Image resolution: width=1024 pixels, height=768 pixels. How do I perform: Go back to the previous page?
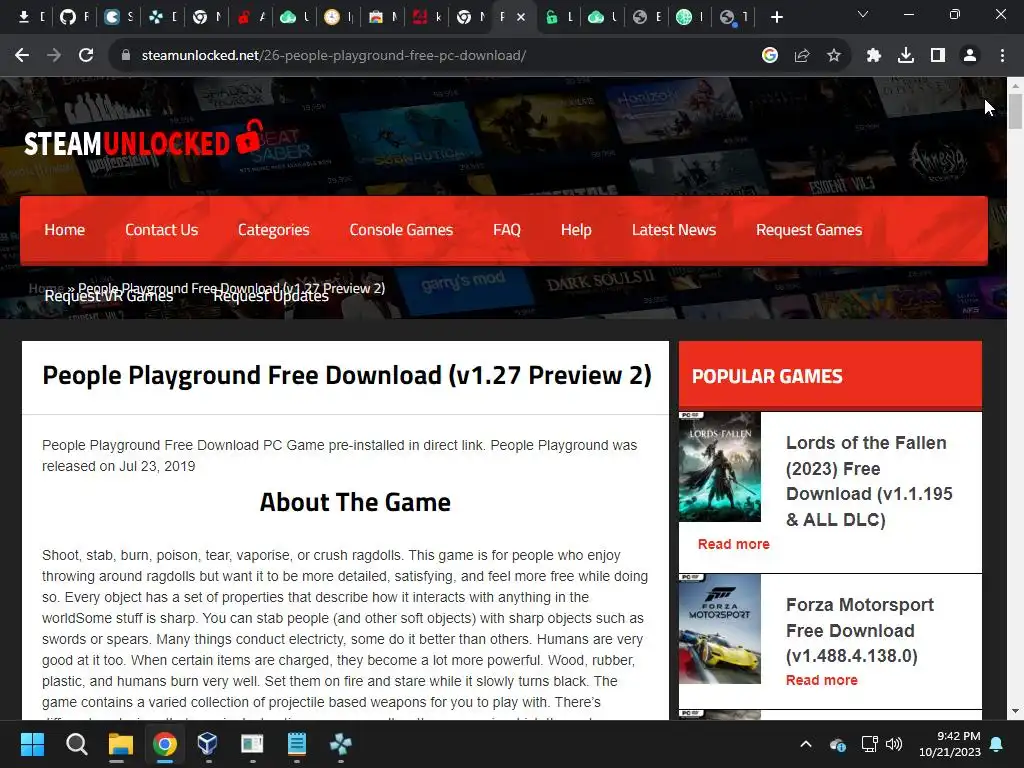pos(22,56)
